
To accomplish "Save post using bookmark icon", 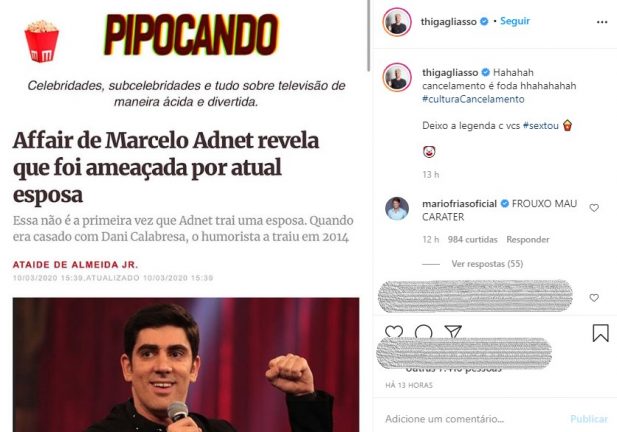I will pyautogui.click(x=600, y=333).
